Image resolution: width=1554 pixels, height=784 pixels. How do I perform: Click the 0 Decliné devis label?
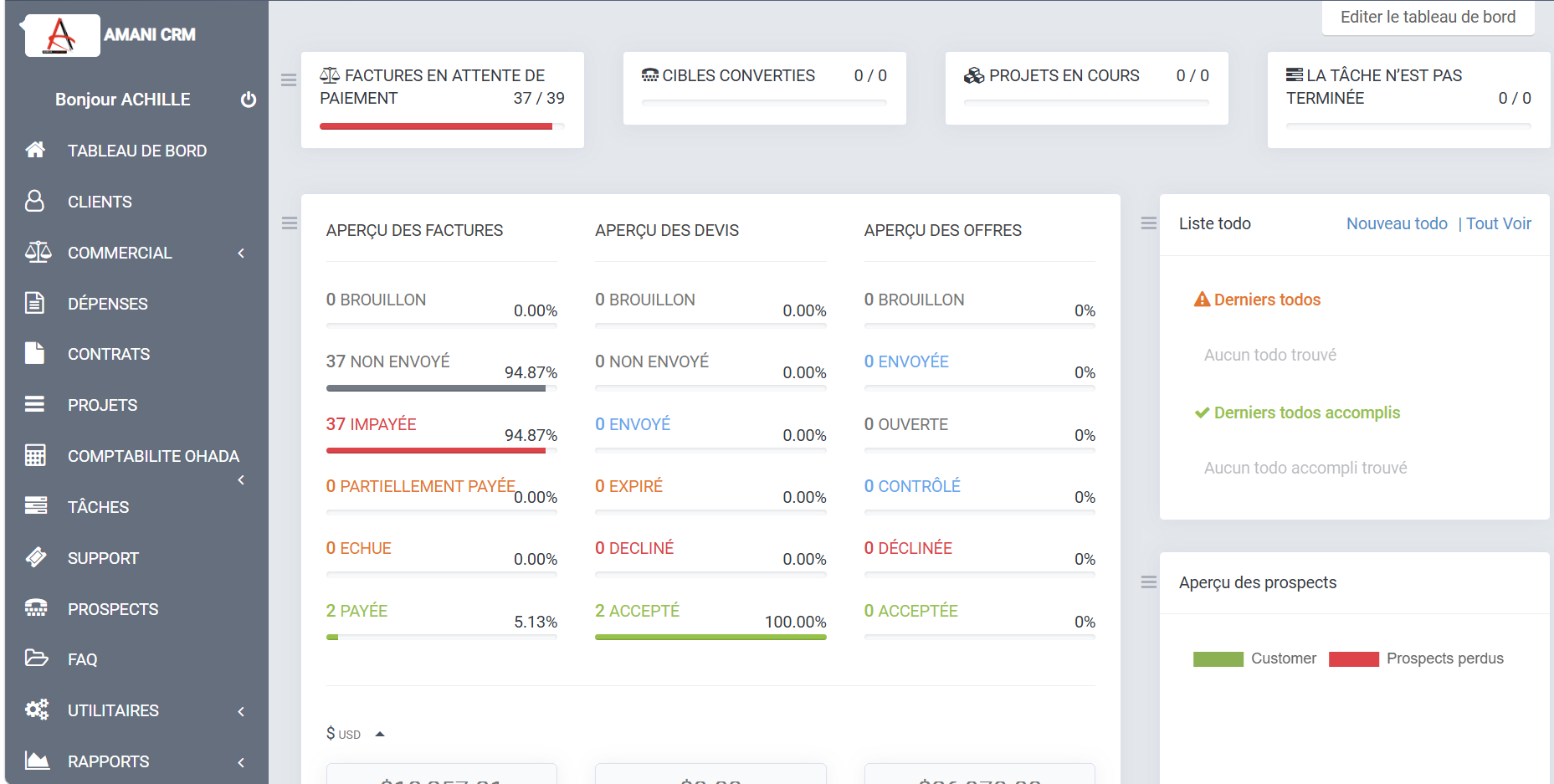pos(634,548)
